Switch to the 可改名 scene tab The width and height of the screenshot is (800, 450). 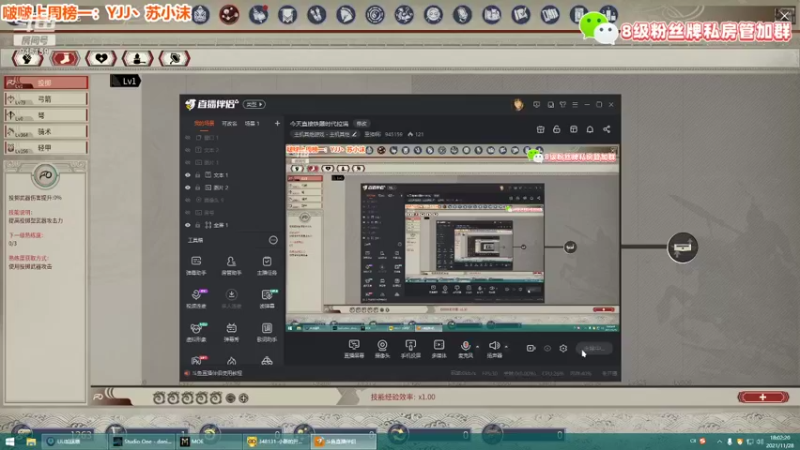point(230,123)
